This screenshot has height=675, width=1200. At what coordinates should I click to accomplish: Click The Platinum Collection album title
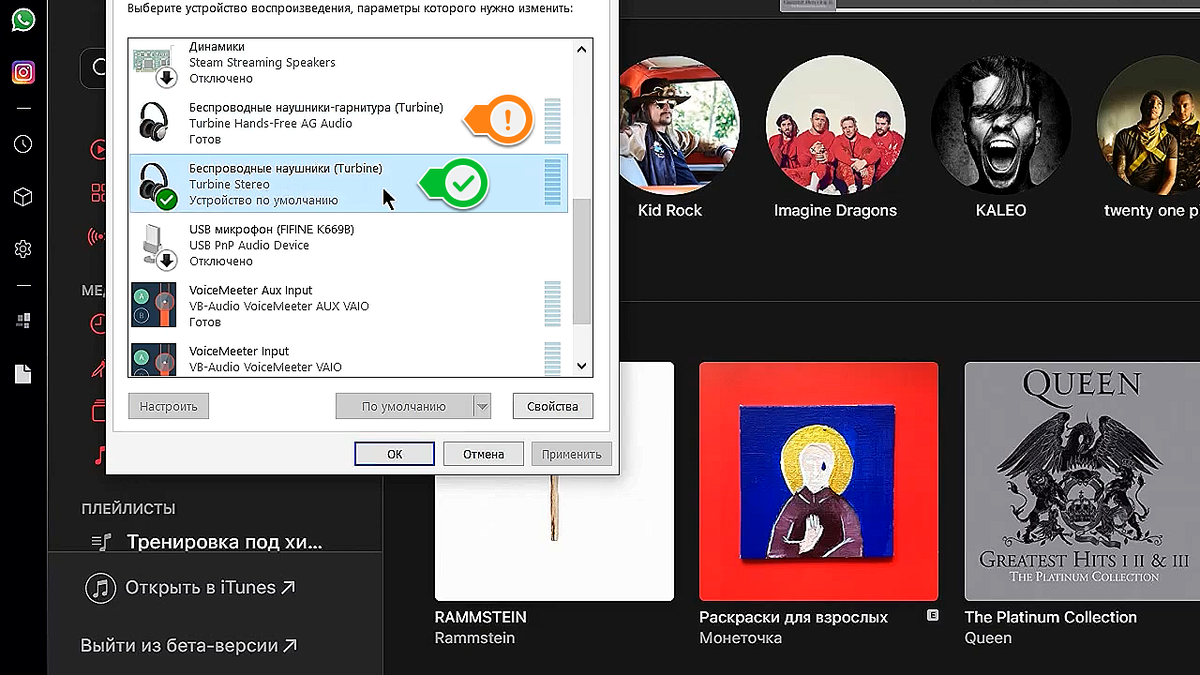coord(1050,617)
